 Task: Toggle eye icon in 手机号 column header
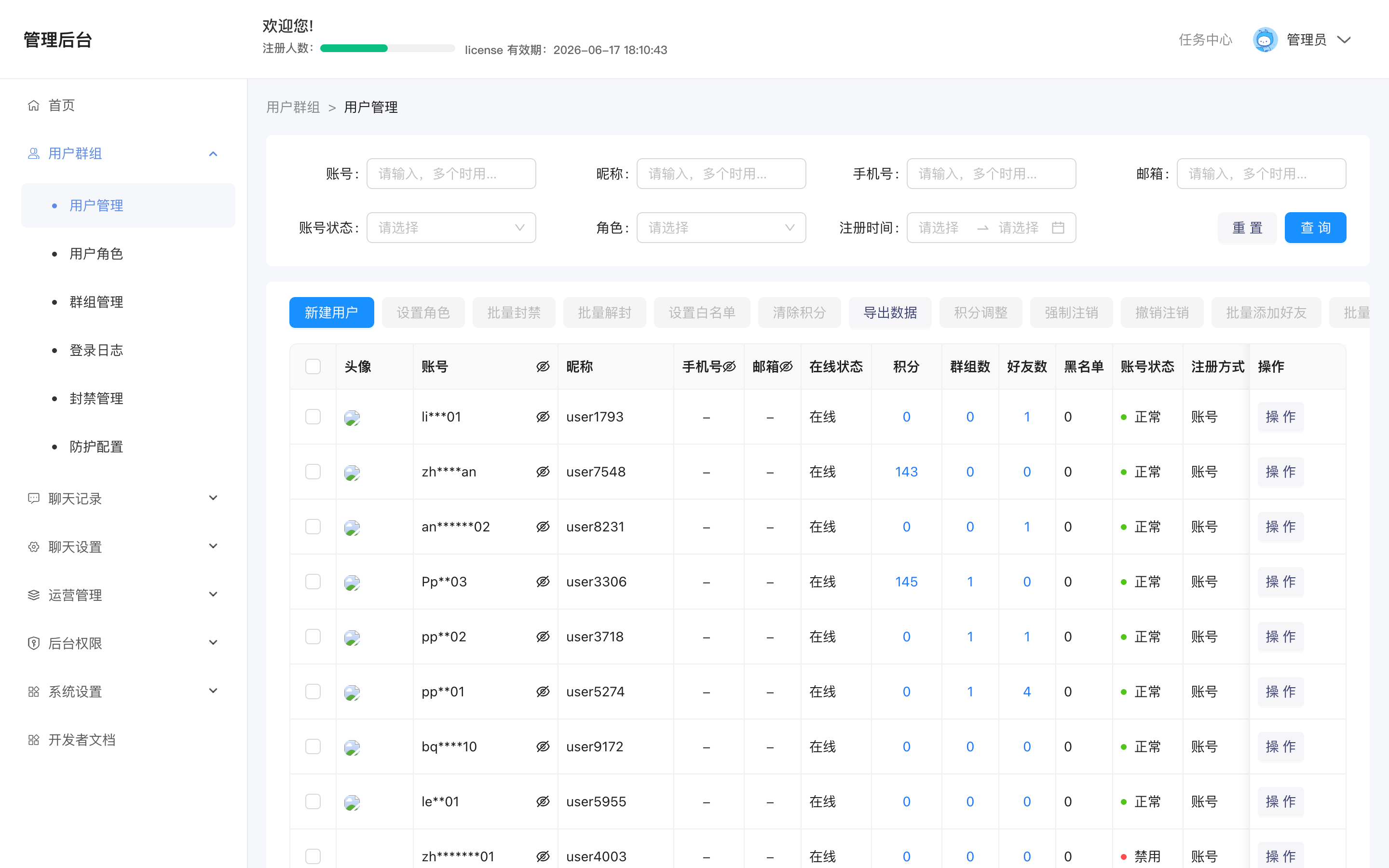coord(729,367)
